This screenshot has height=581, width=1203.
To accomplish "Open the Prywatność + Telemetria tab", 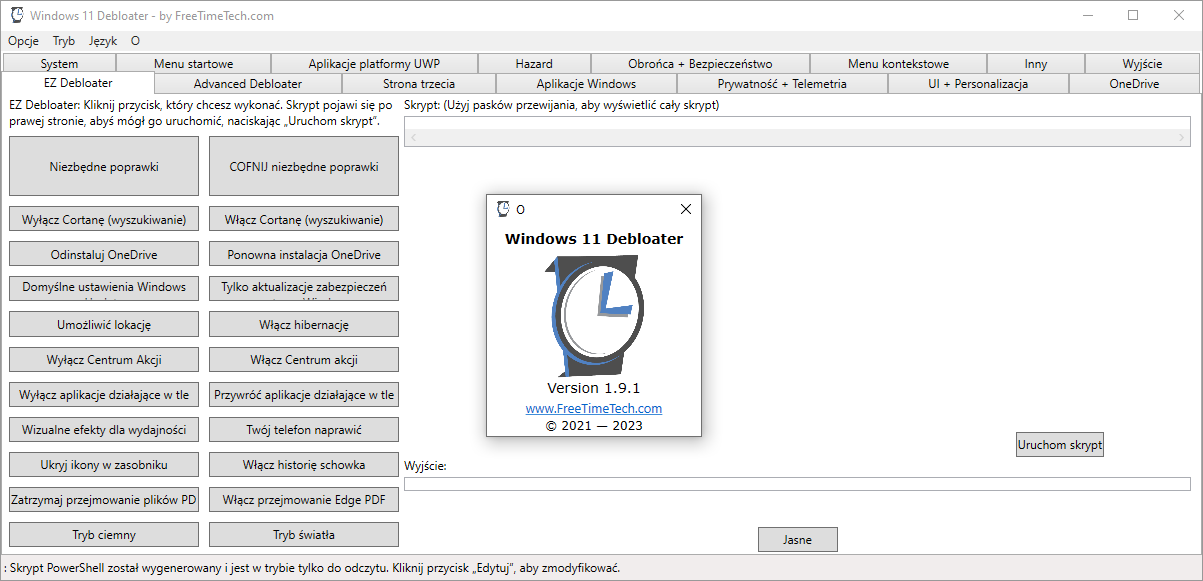I will coord(782,84).
